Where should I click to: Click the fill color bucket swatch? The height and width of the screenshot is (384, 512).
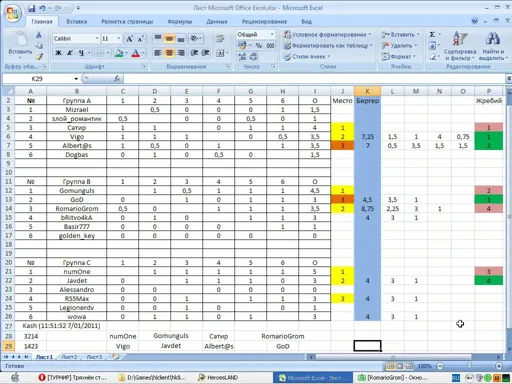coord(119,53)
